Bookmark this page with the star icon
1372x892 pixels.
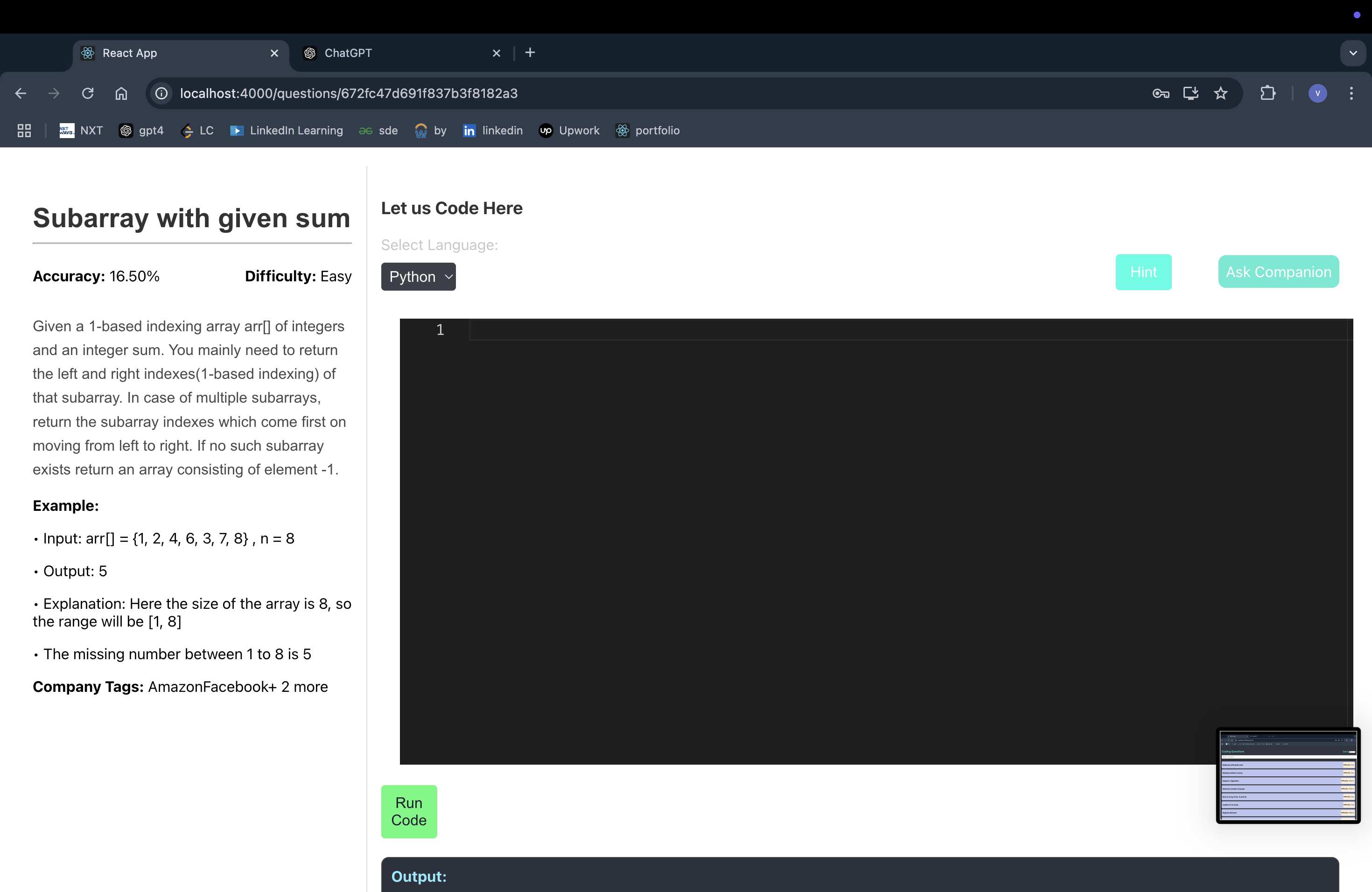1220,93
